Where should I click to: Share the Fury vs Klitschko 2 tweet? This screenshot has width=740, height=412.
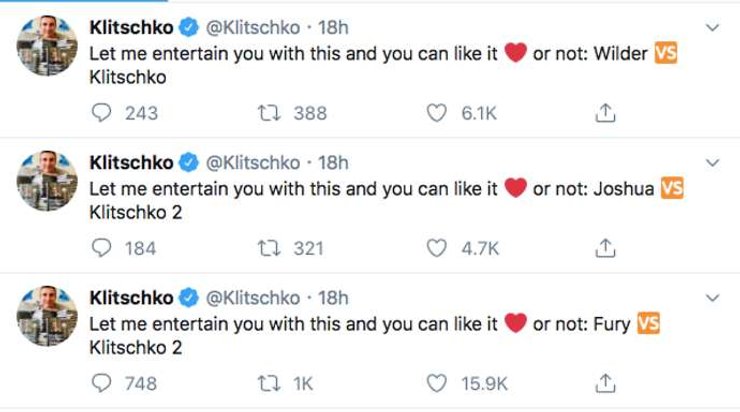point(605,383)
